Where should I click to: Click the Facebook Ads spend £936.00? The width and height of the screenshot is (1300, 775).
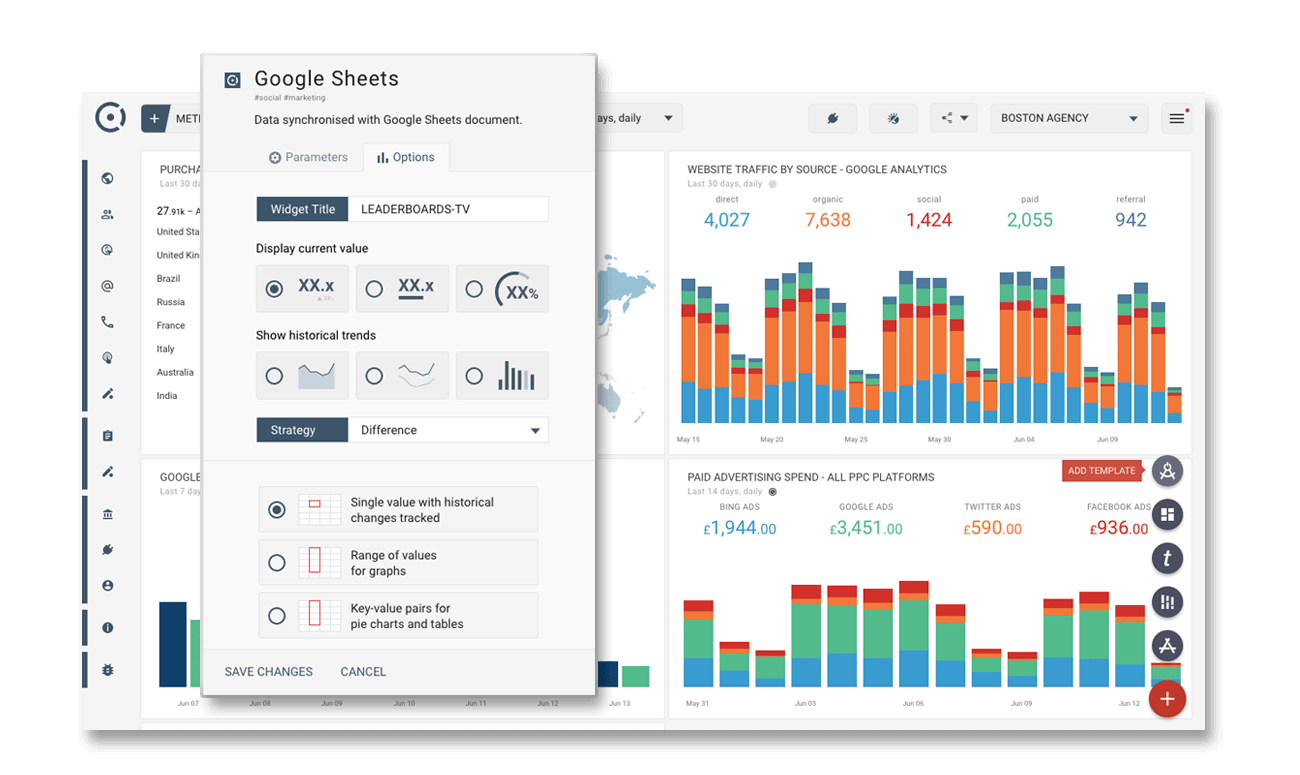coord(1119,528)
